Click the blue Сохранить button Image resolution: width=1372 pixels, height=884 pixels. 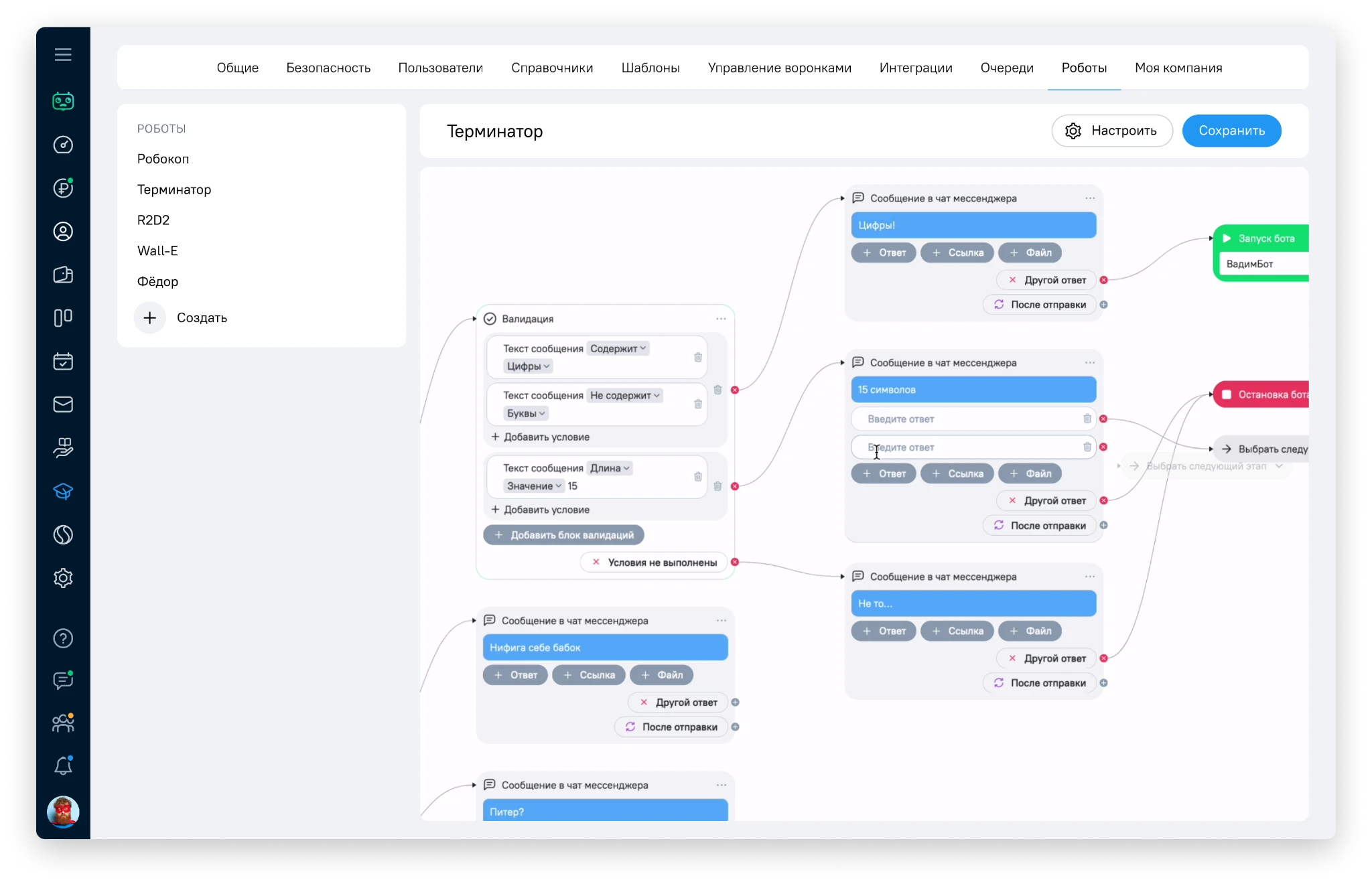[x=1231, y=131]
